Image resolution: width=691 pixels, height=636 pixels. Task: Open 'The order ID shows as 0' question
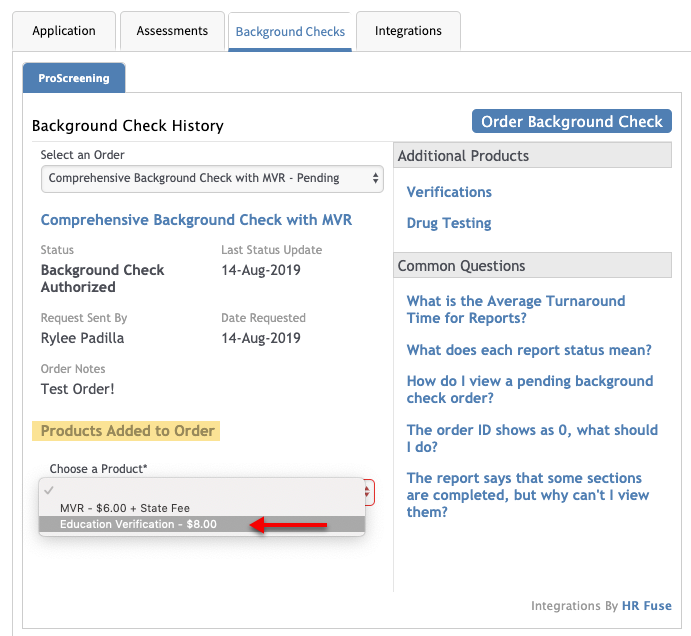point(532,438)
